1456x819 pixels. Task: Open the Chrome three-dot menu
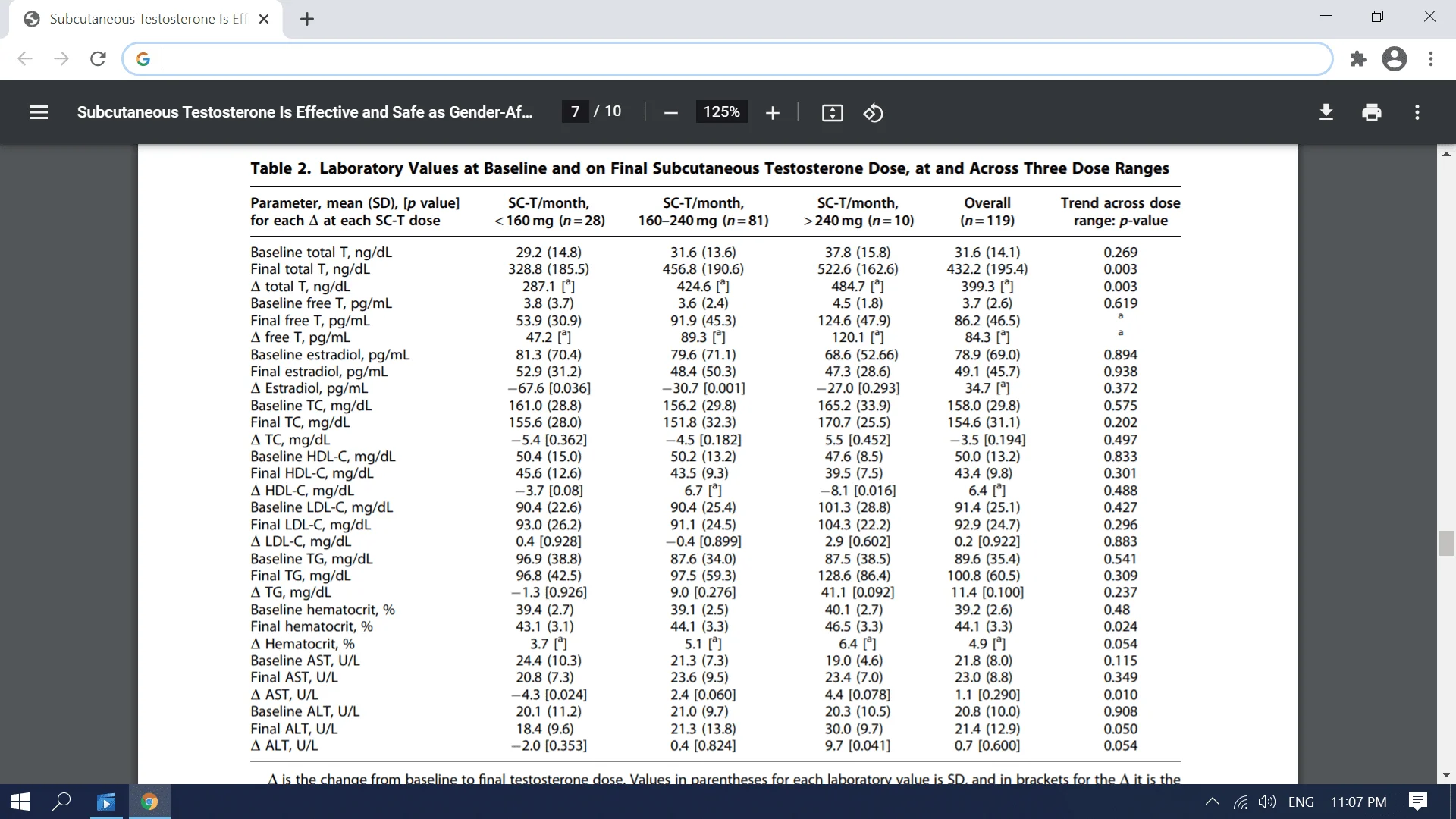pyautogui.click(x=1430, y=59)
